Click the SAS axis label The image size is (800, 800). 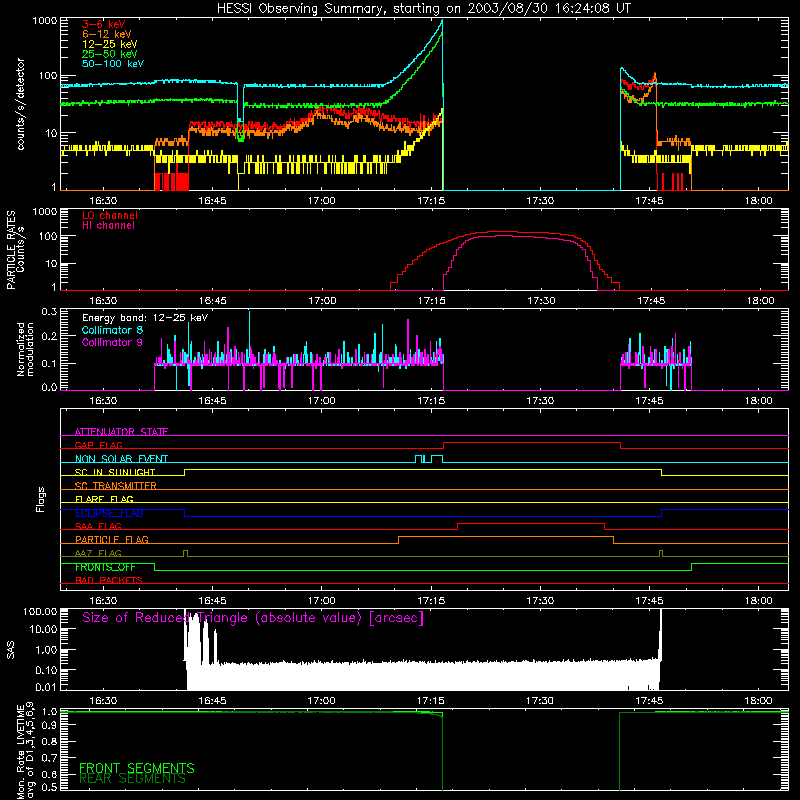point(10,649)
